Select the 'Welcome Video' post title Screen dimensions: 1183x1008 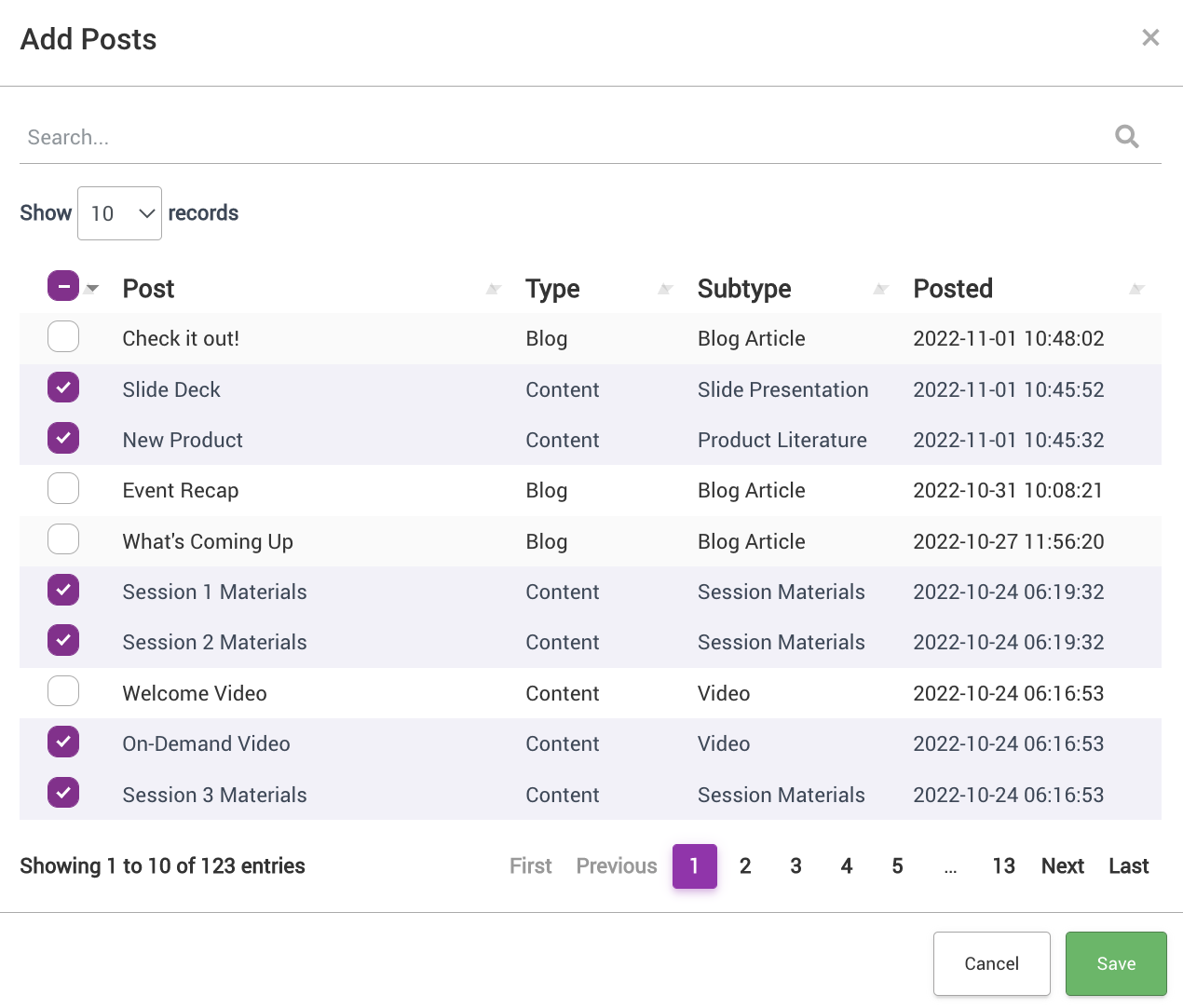pos(195,694)
